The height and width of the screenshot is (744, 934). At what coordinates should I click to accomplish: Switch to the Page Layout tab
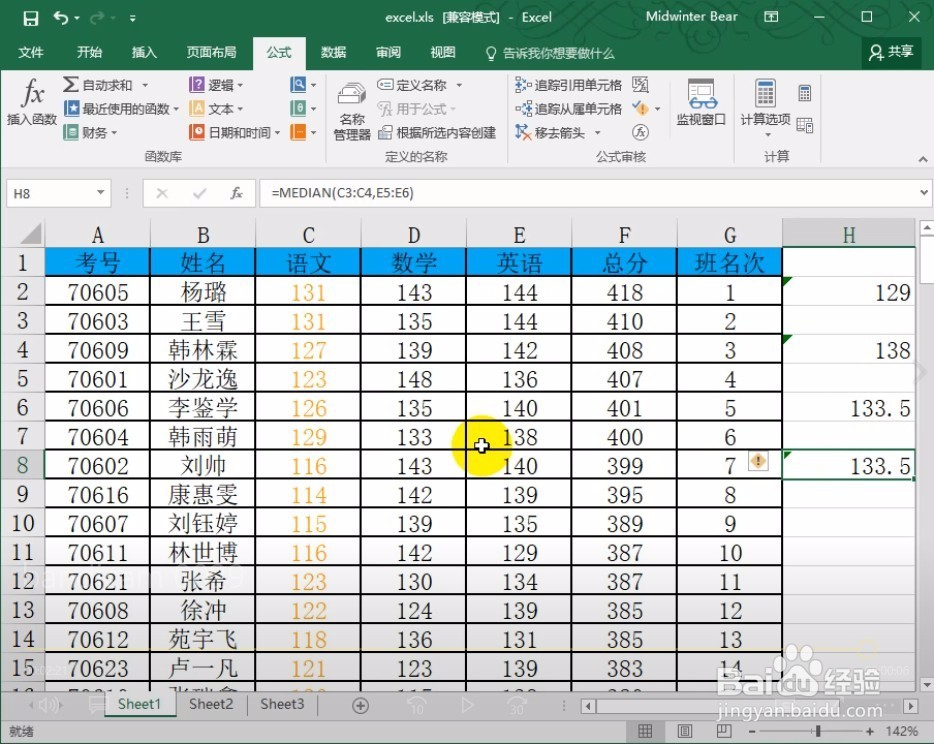211,52
